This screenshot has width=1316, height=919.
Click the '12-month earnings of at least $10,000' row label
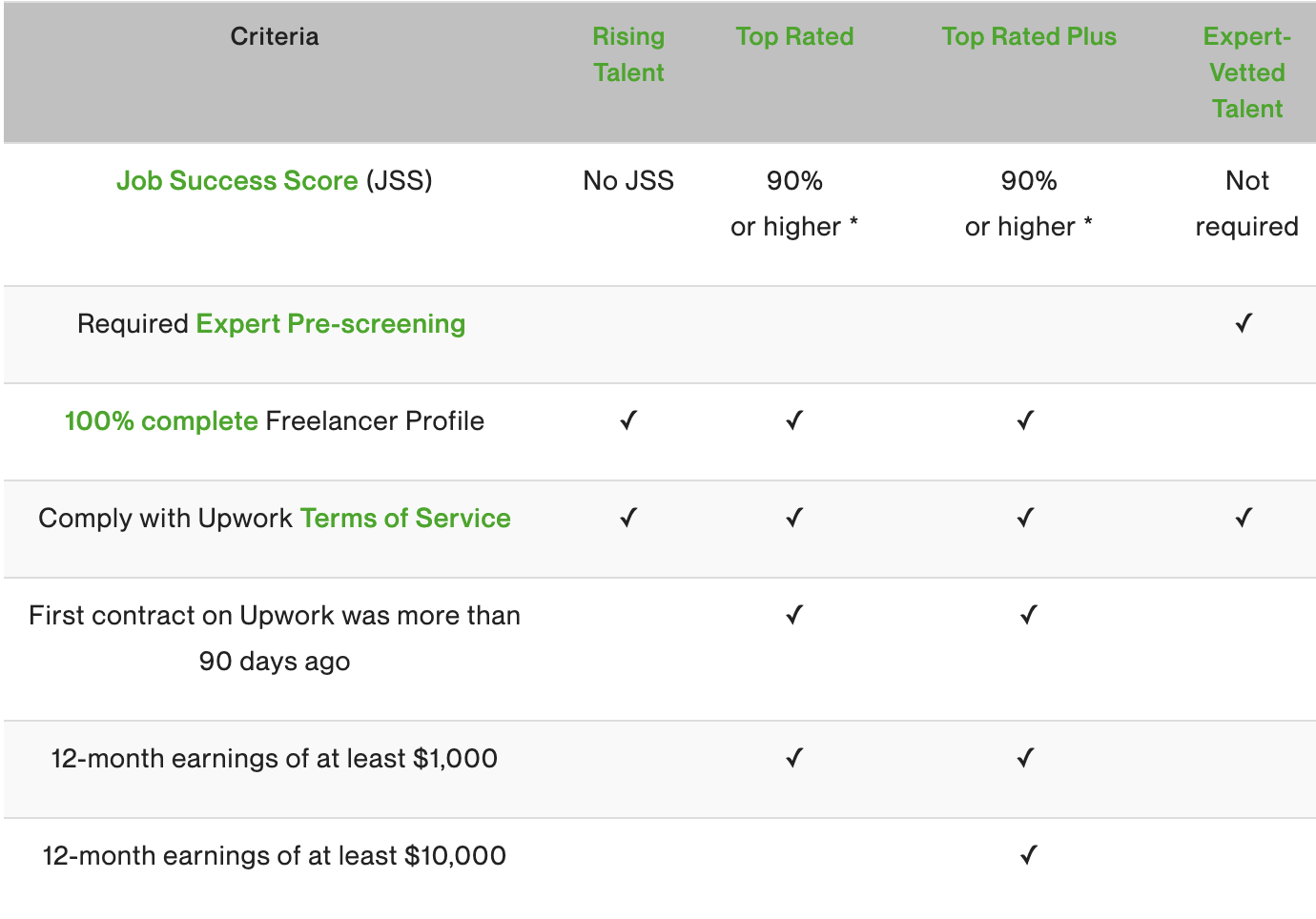pos(275,856)
